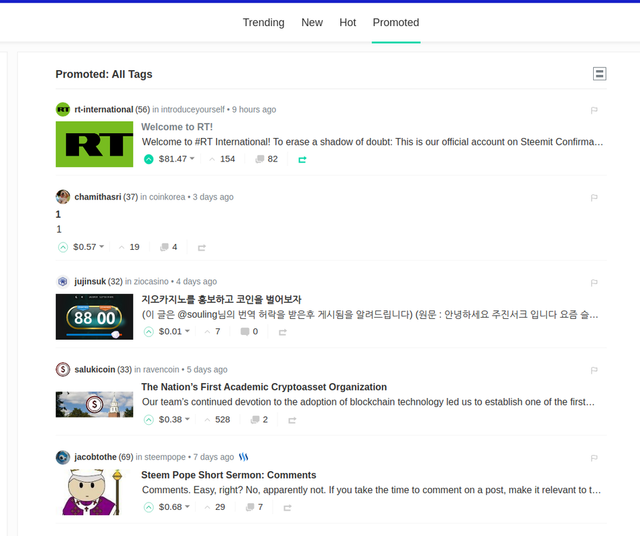Viewport: 640px width, 536px height.
Task: Open the coinkorea tag
Action: coord(167,197)
